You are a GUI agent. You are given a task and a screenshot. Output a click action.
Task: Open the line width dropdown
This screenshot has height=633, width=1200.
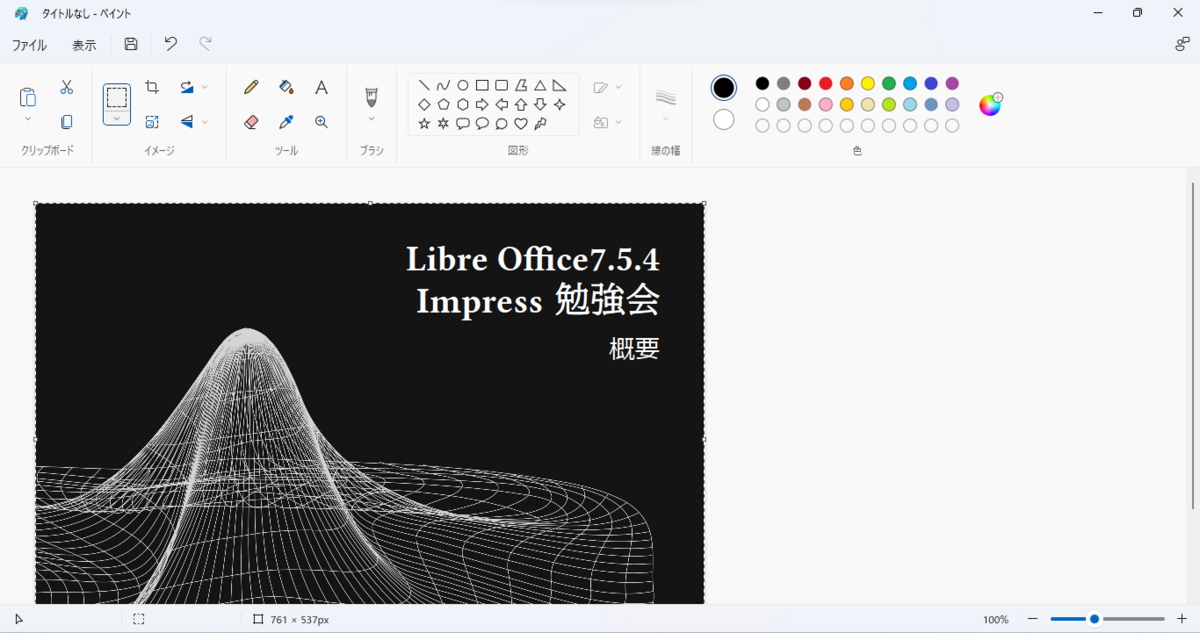pyautogui.click(x=666, y=104)
